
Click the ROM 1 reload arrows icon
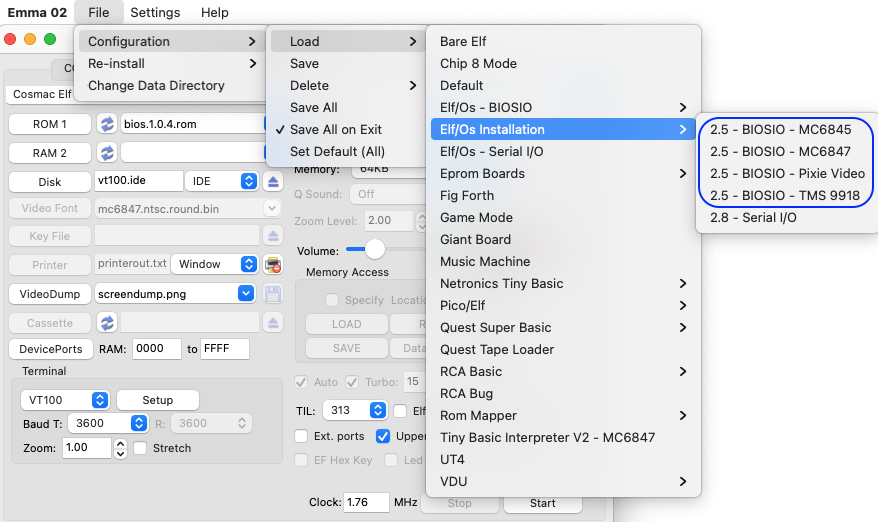(x=107, y=124)
